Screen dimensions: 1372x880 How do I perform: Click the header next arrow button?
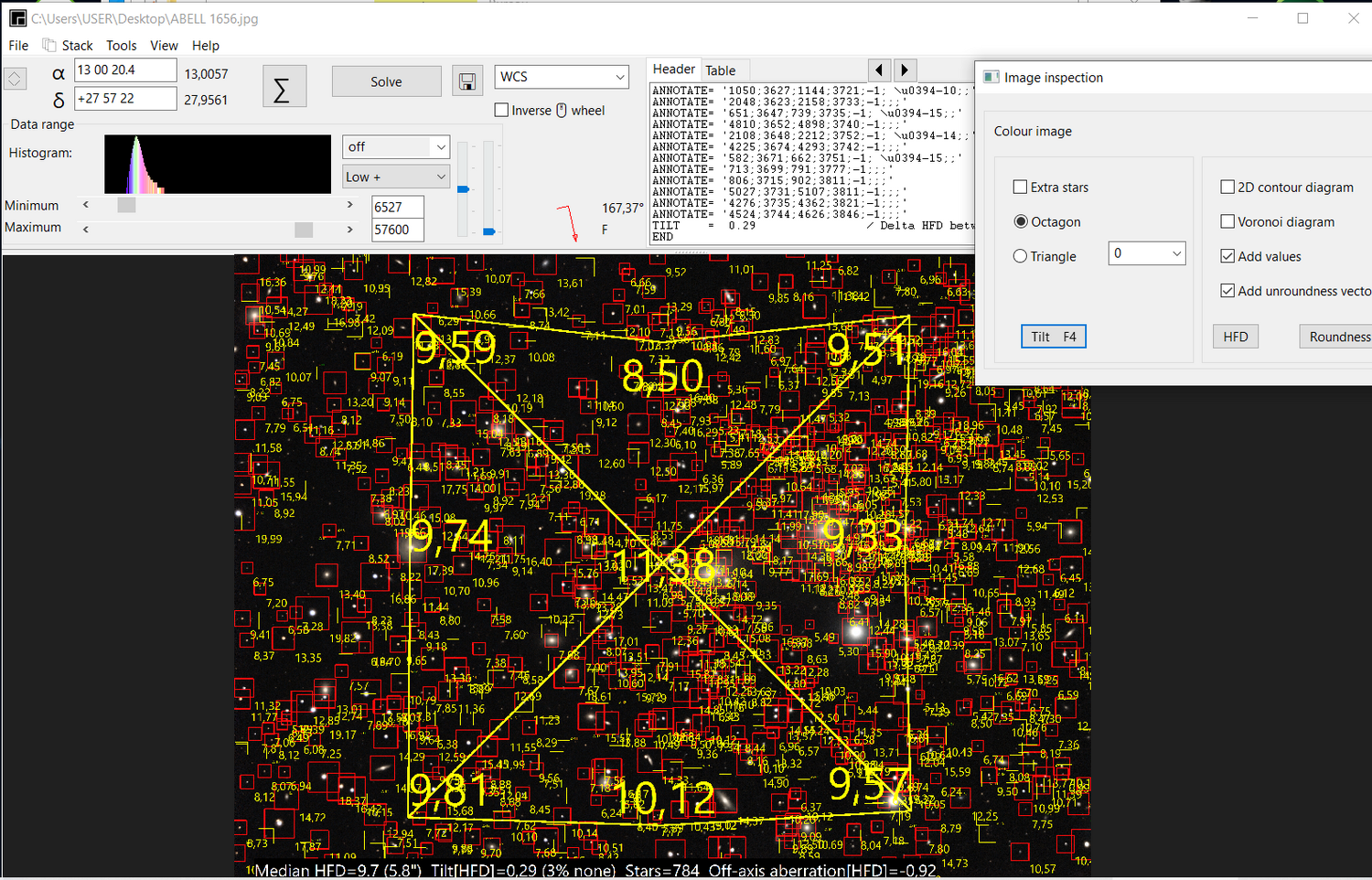pos(905,70)
